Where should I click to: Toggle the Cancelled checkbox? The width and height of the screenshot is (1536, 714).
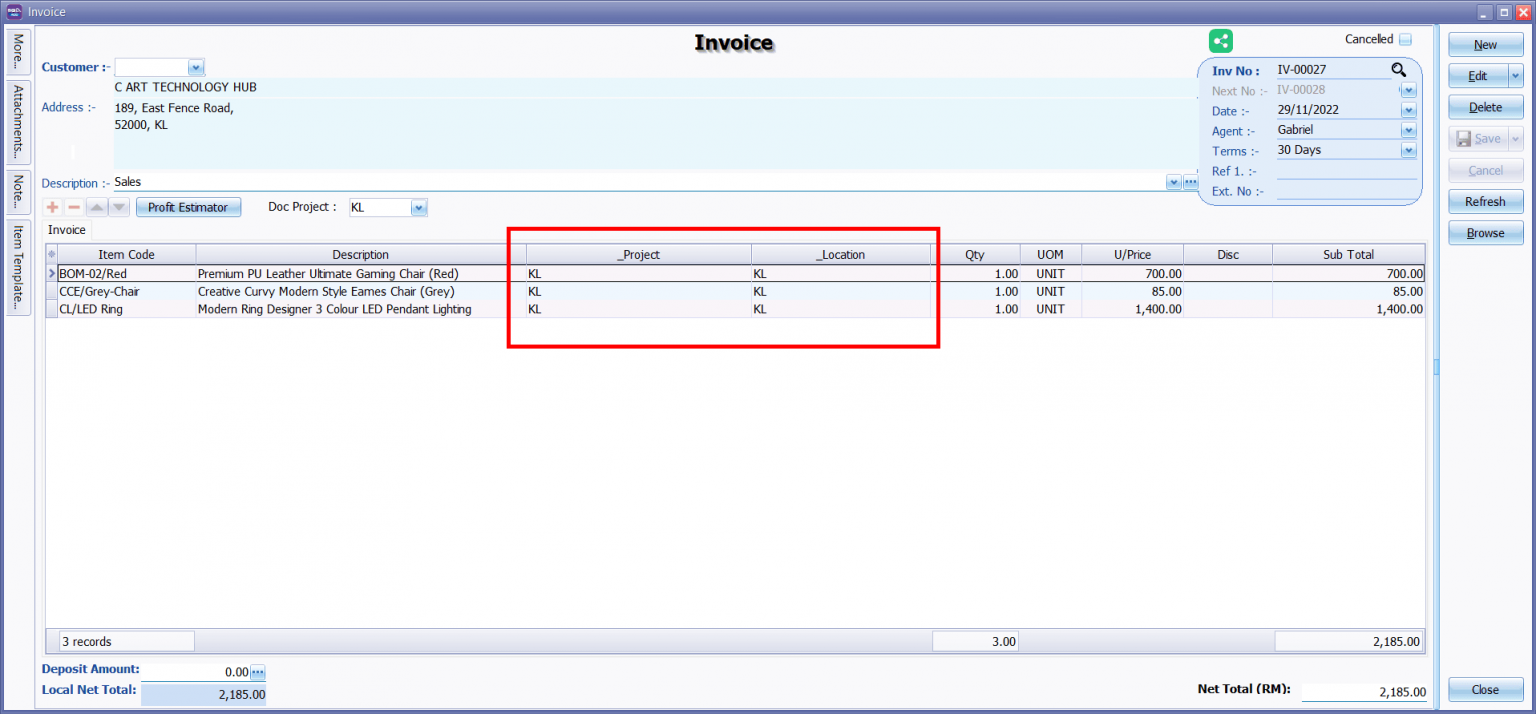coord(1408,38)
